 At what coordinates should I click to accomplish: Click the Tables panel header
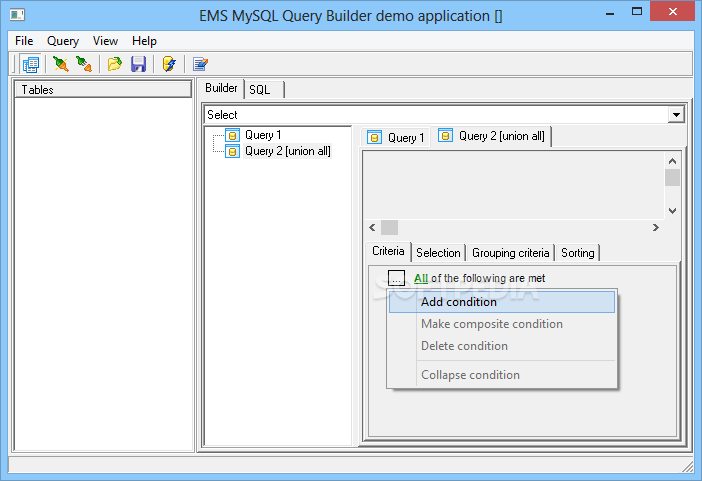click(103, 89)
